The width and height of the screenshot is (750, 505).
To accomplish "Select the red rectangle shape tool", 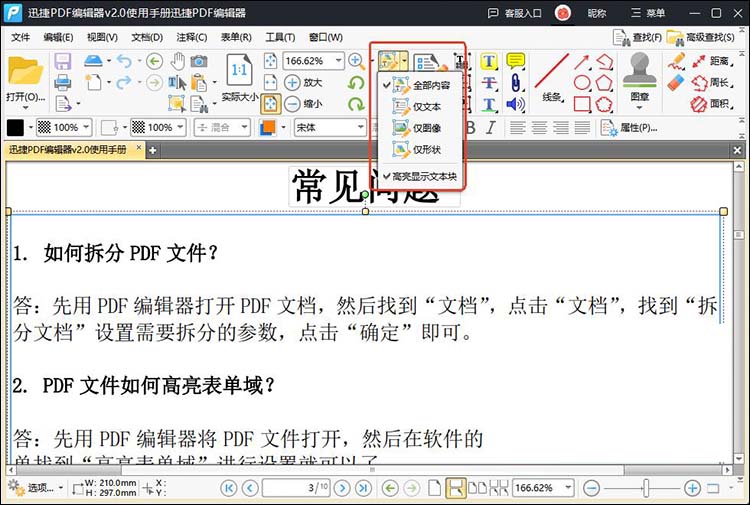I will 582,104.
